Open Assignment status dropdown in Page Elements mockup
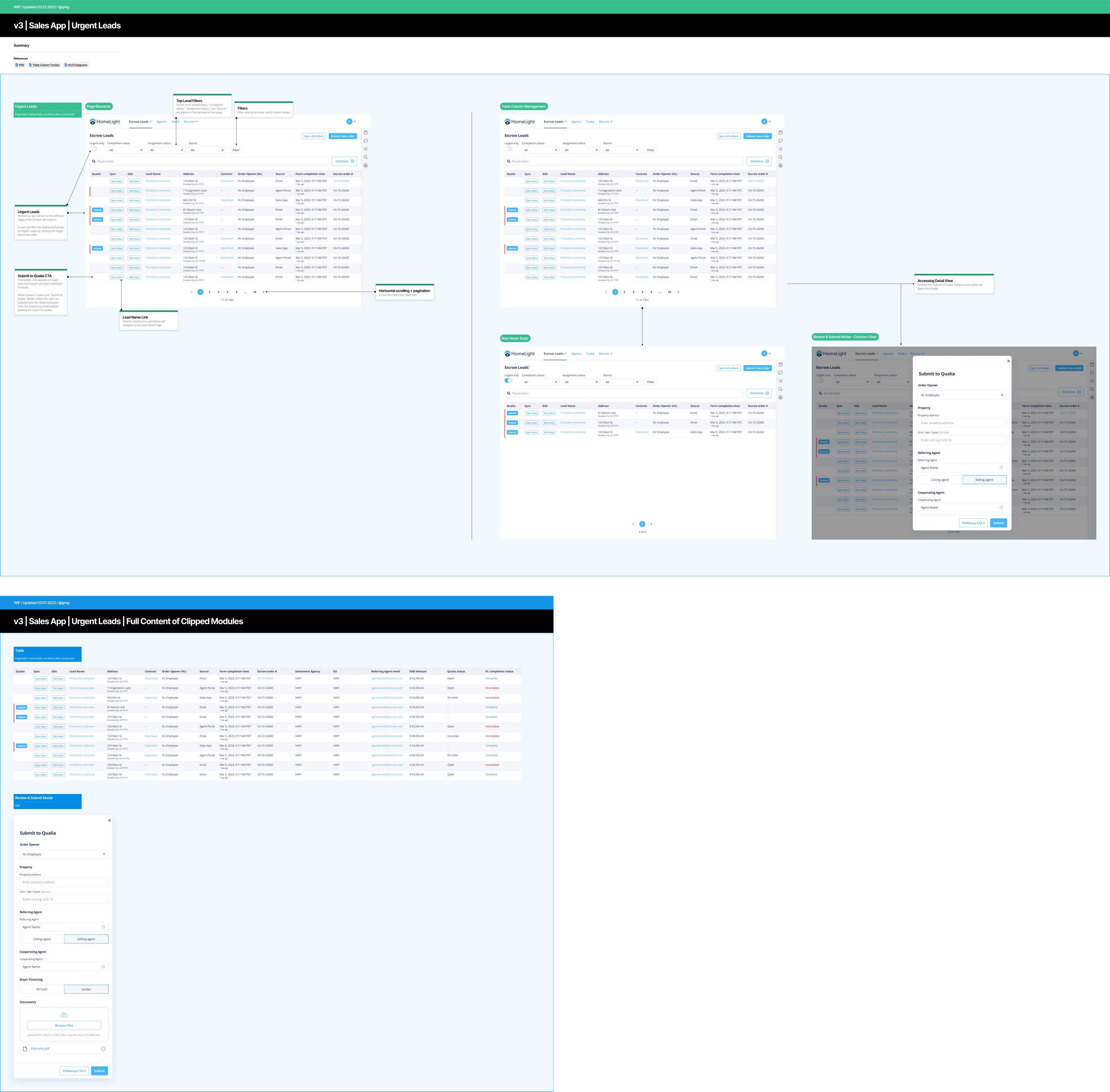The image size is (1110, 1092). (x=166, y=150)
